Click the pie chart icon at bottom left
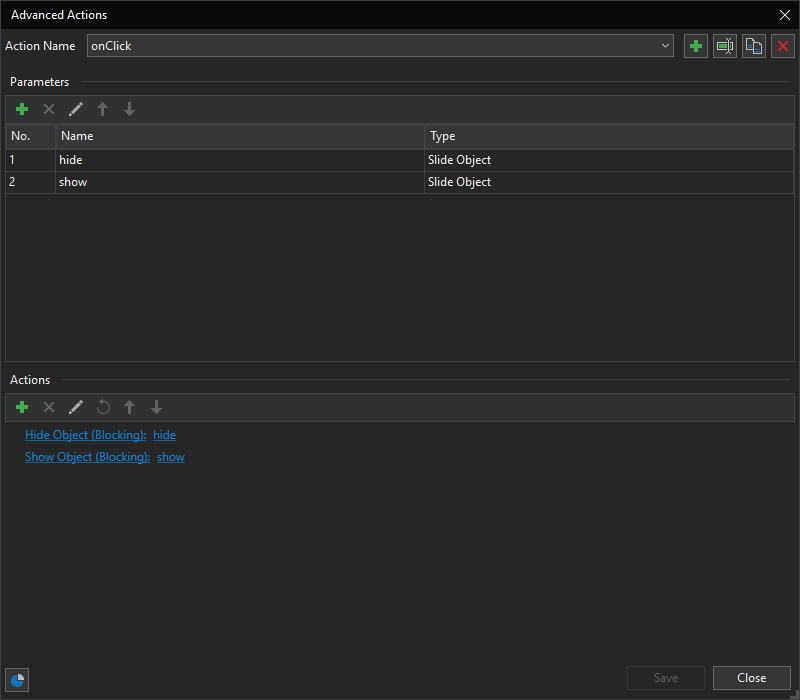Viewport: 800px width, 700px height. point(17,680)
